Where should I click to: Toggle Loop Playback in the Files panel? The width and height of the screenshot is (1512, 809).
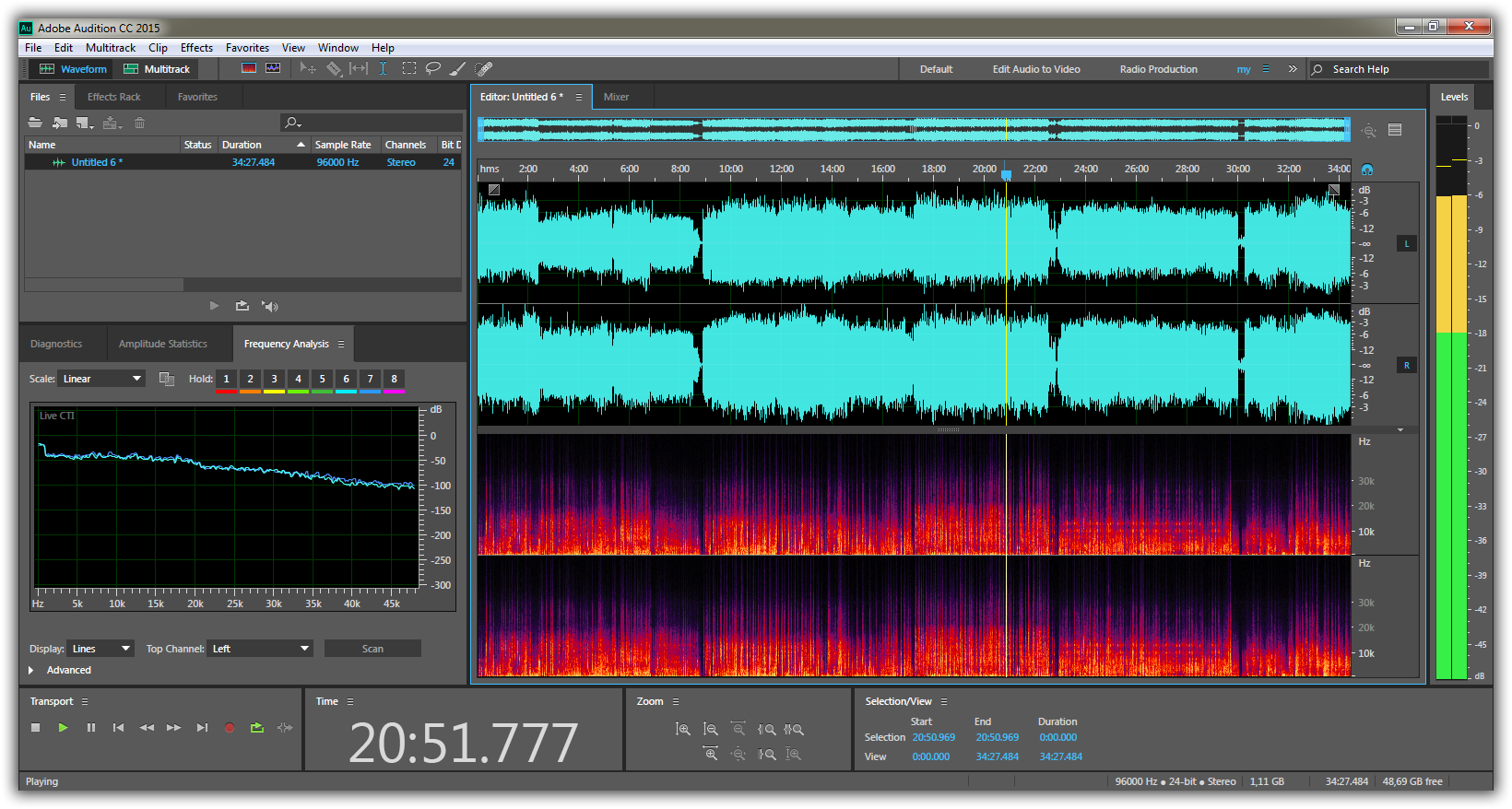point(242,306)
